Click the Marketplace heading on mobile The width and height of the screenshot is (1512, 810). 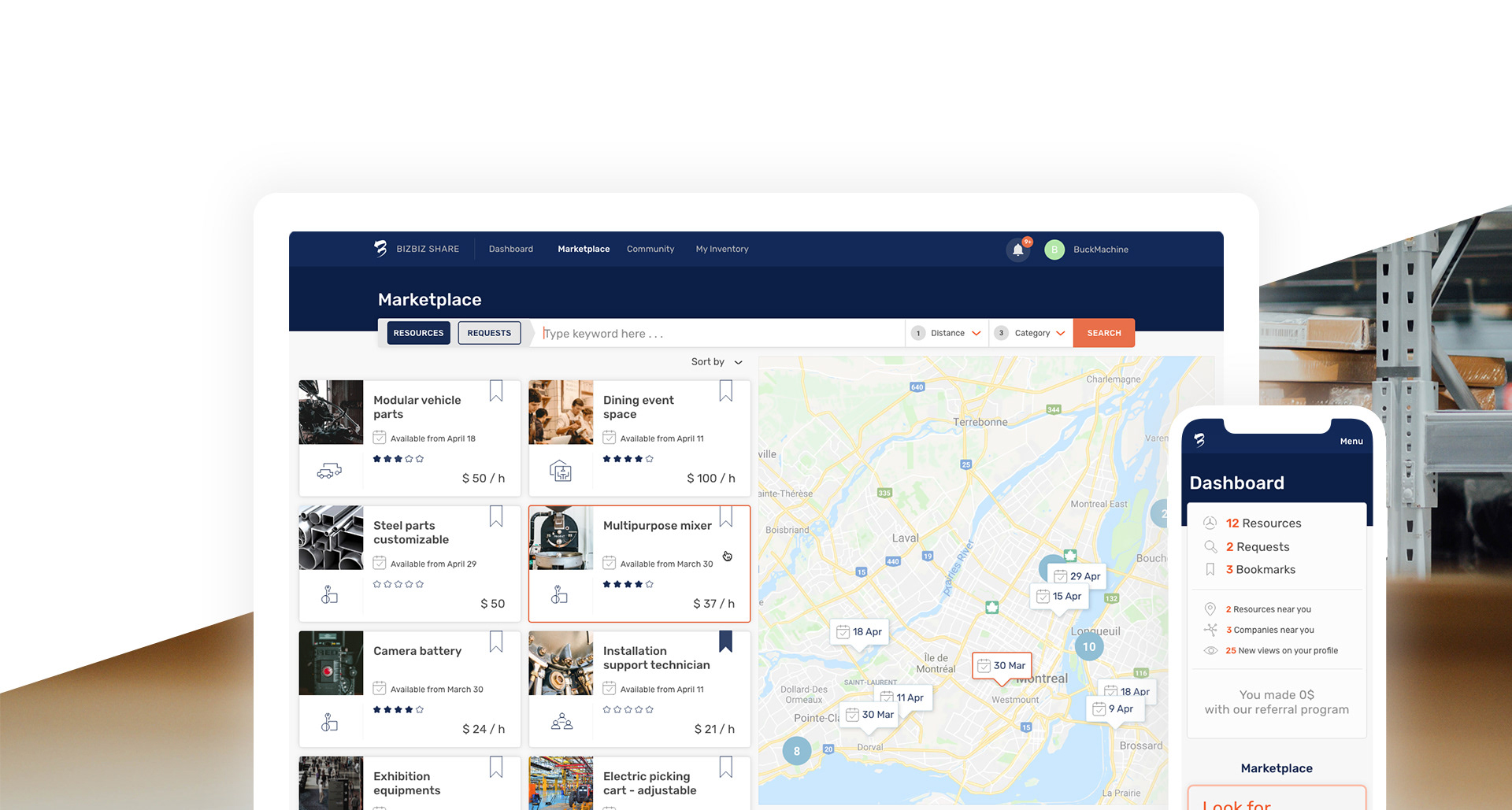[x=1277, y=768]
